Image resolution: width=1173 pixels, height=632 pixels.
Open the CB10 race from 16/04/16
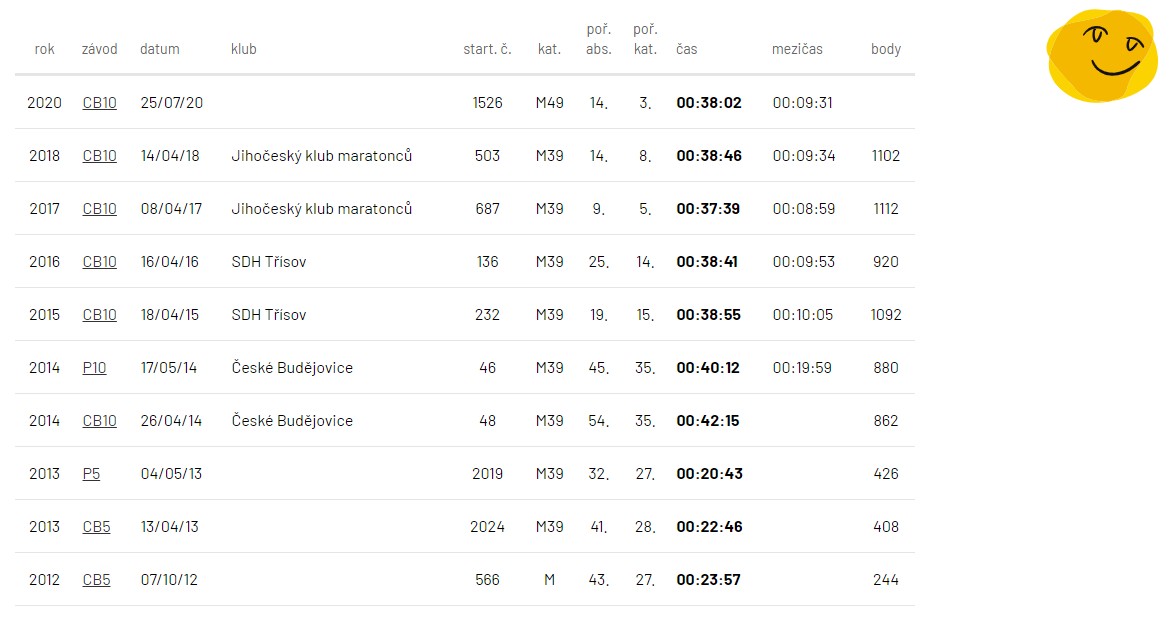[99, 262]
